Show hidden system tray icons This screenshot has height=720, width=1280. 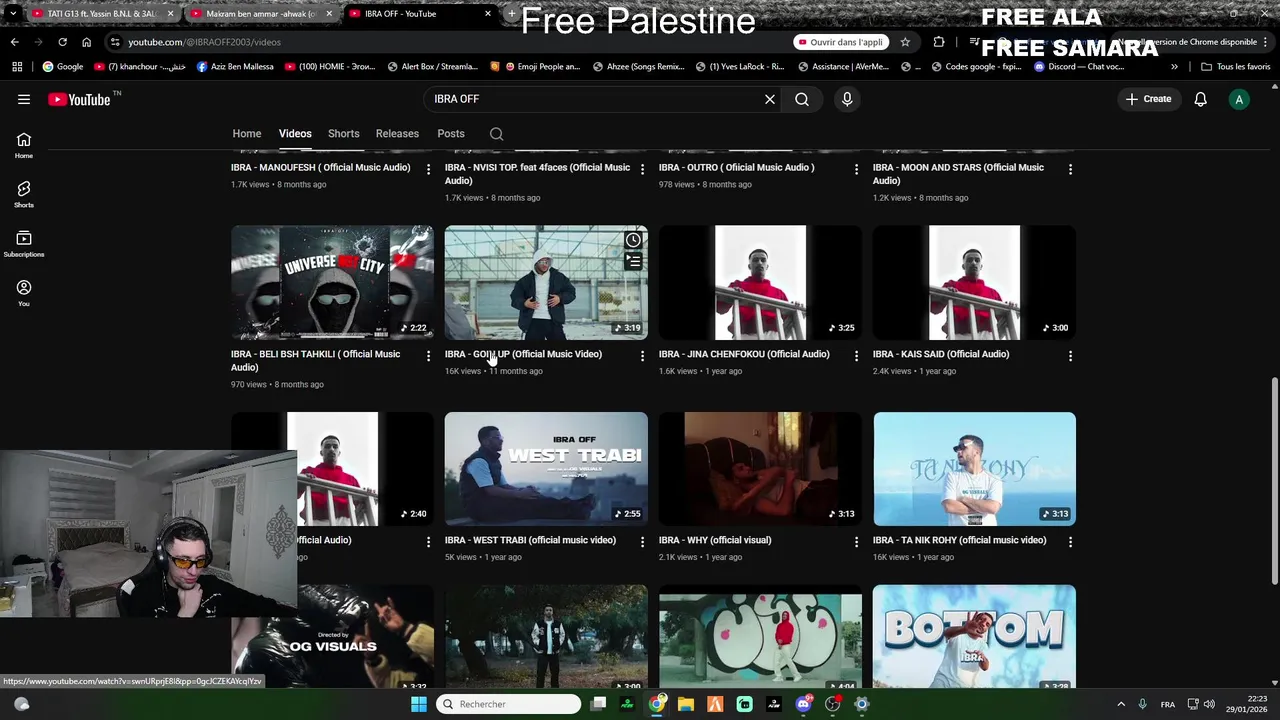tap(1121, 704)
